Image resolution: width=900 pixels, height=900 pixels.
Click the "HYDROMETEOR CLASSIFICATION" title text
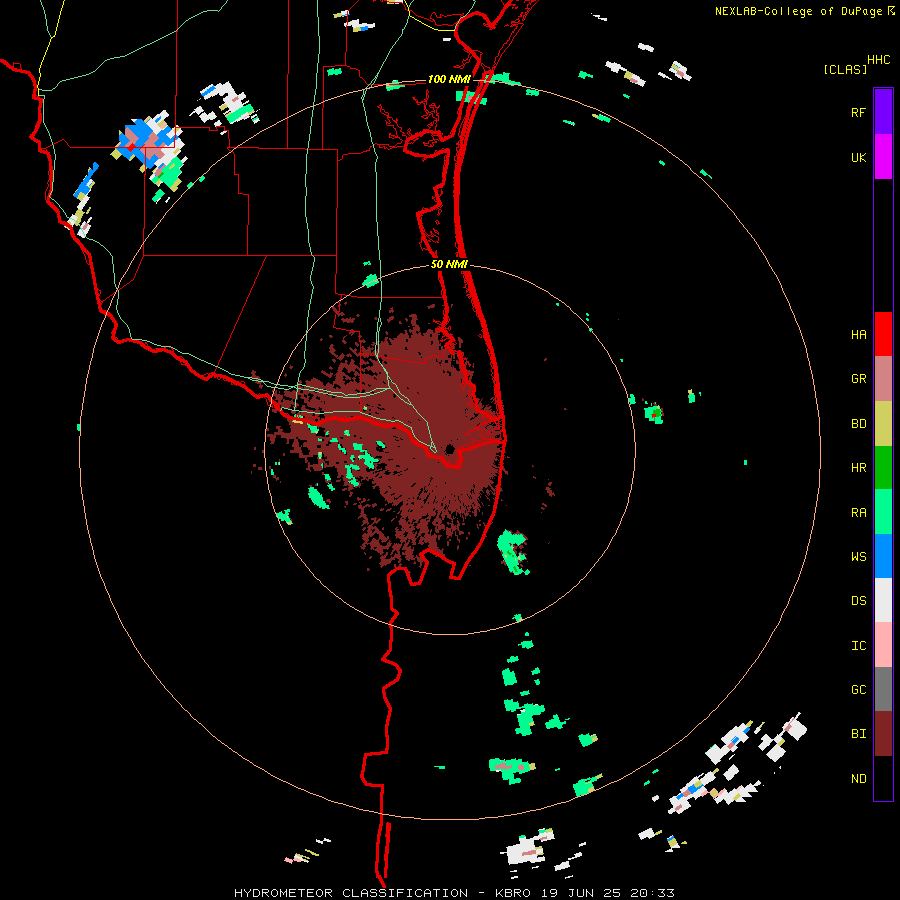point(351,893)
